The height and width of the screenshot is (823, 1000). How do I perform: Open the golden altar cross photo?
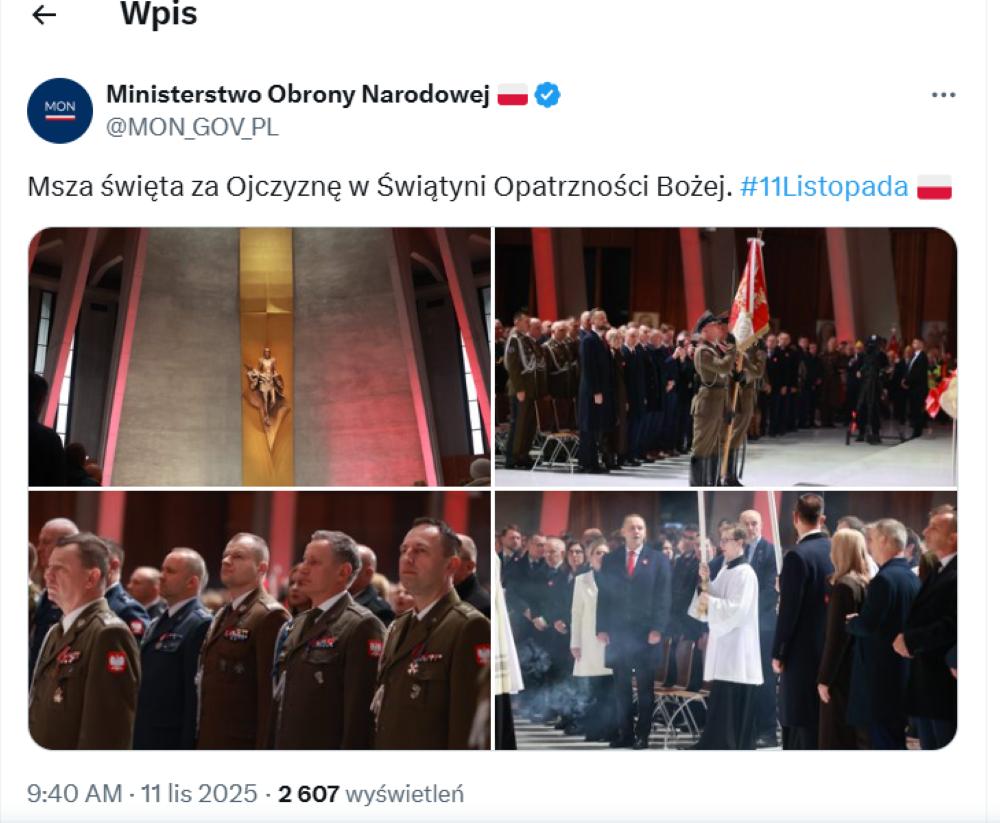pyautogui.click(x=260, y=357)
